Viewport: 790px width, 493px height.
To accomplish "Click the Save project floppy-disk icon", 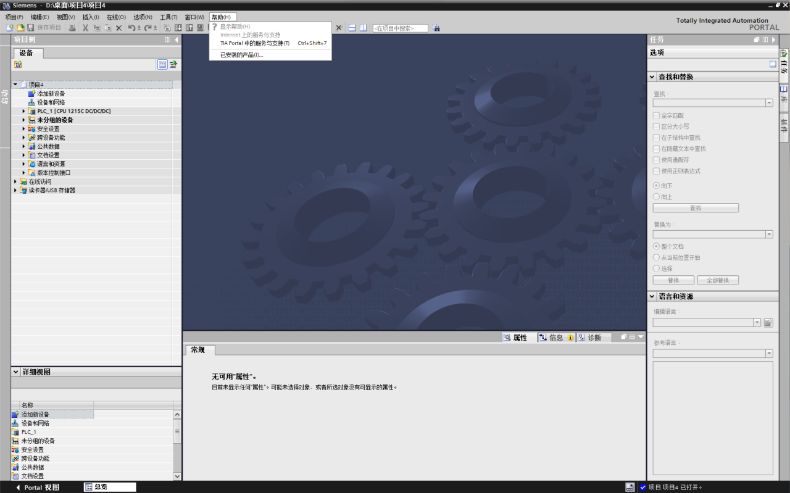I will 30,28.
